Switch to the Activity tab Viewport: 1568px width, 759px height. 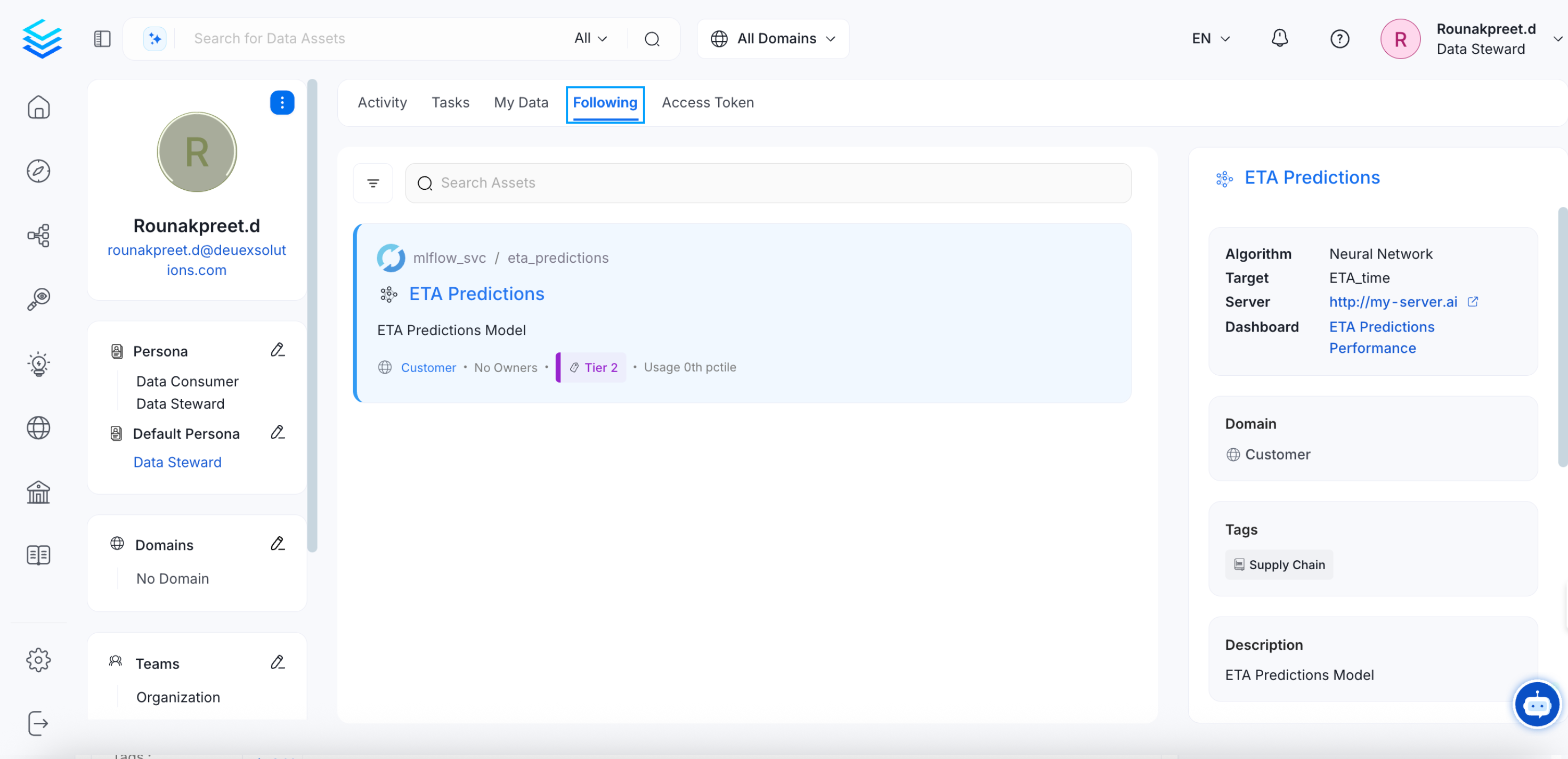tap(382, 102)
